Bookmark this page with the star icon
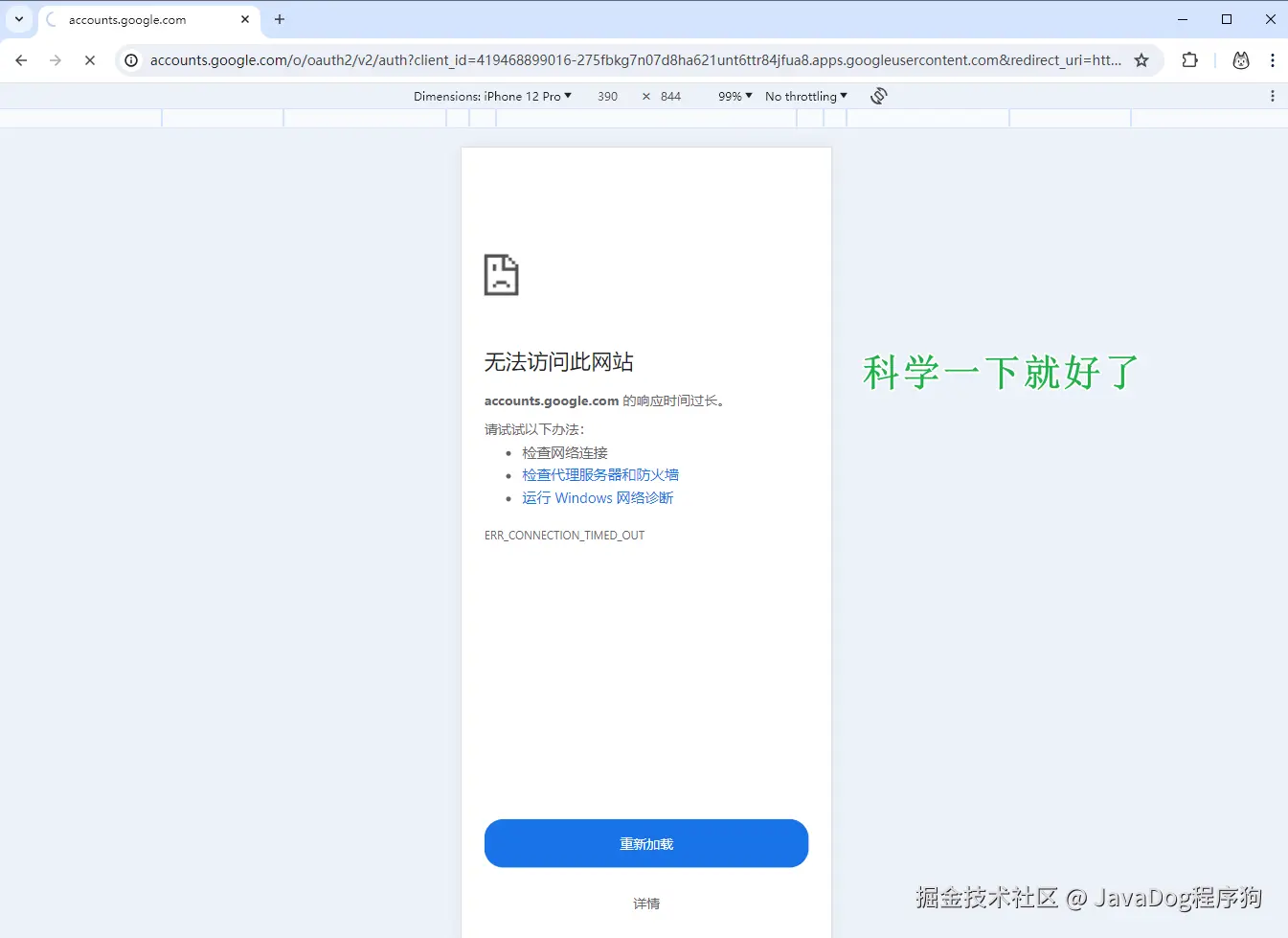The image size is (1288, 938). 1141,60
